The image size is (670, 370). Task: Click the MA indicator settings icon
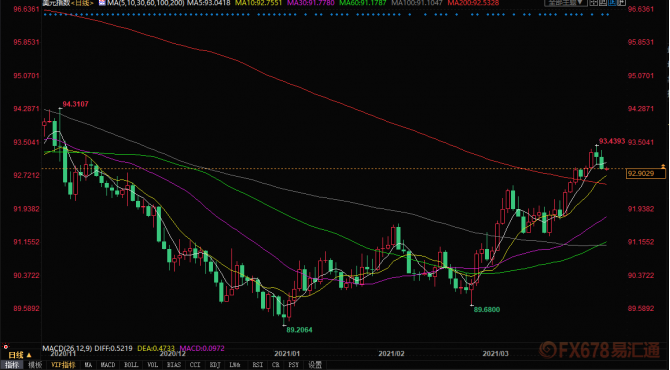point(102,3)
